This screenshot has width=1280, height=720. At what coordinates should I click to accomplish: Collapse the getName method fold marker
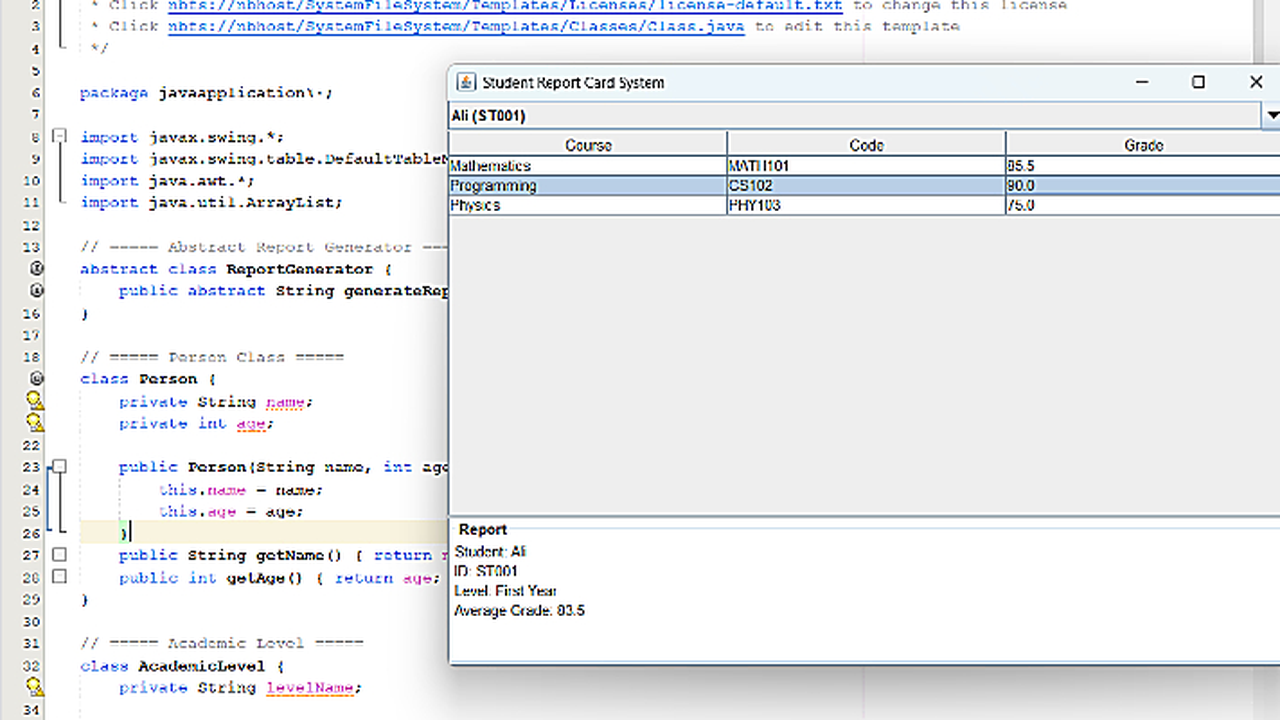tap(59, 554)
